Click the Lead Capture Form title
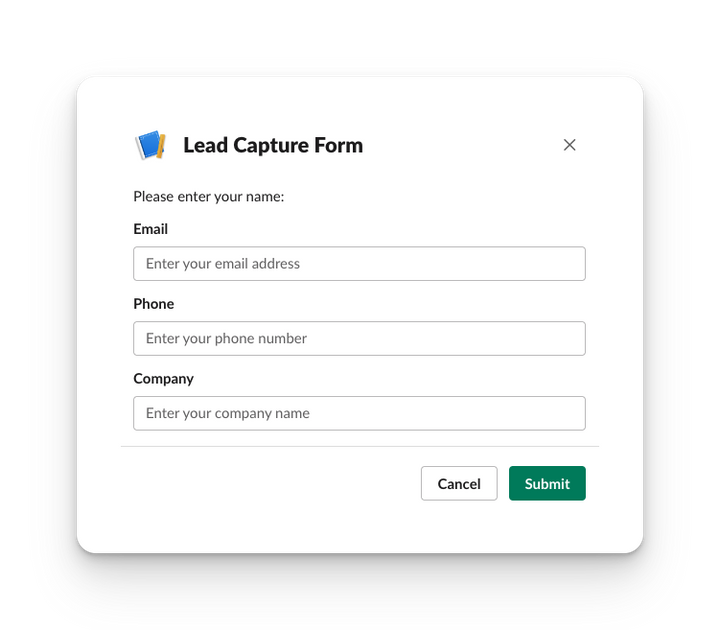Screen dimensions: 720x630 pos(273,145)
